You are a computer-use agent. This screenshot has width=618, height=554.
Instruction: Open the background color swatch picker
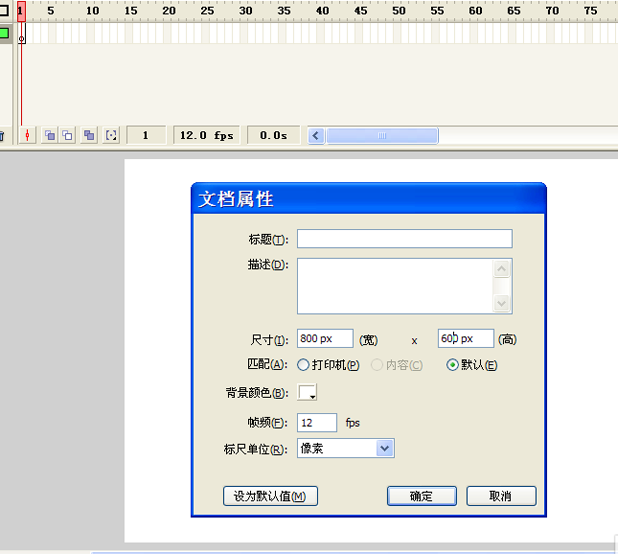pos(307,392)
